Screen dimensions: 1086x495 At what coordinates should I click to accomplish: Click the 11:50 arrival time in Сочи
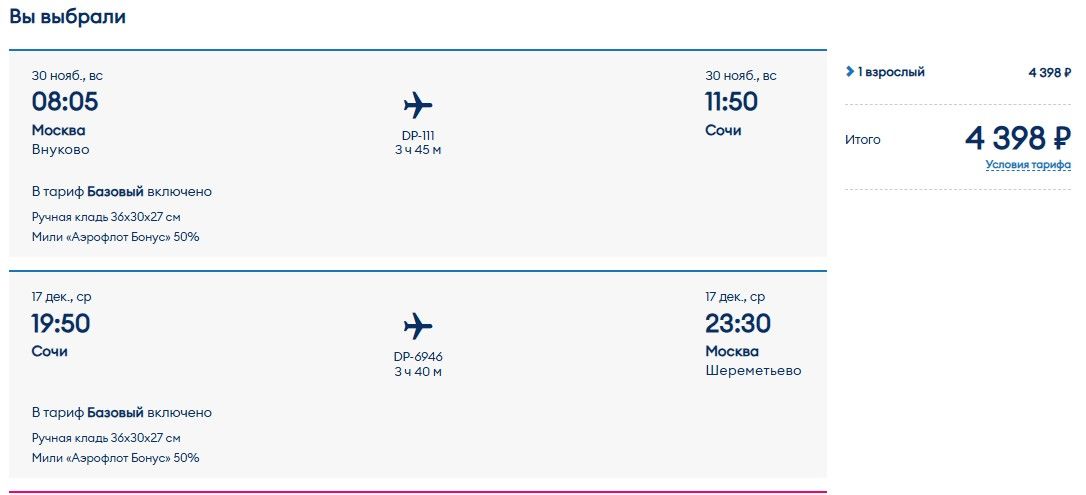pyautogui.click(x=732, y=102)
